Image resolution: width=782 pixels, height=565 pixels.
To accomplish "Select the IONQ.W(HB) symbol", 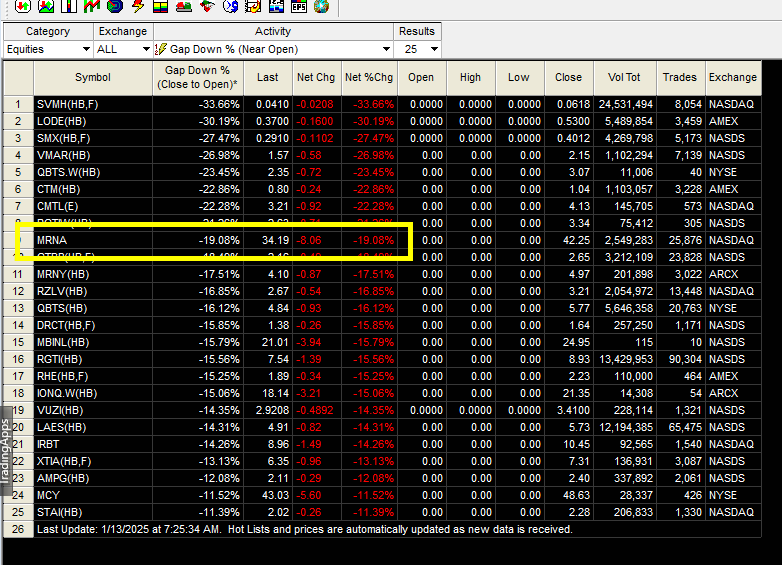I will tap(67, 393).
